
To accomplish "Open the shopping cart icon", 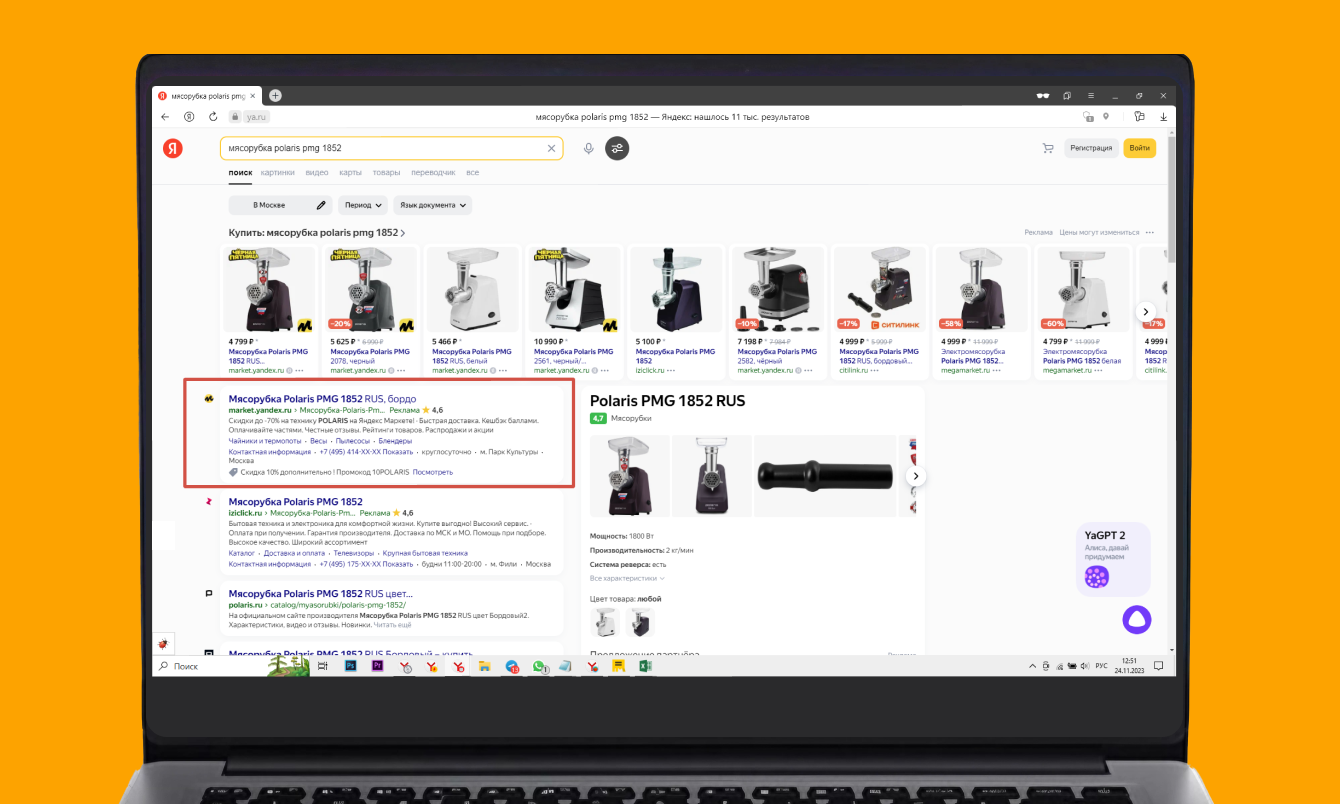I will coord(1048,148).
